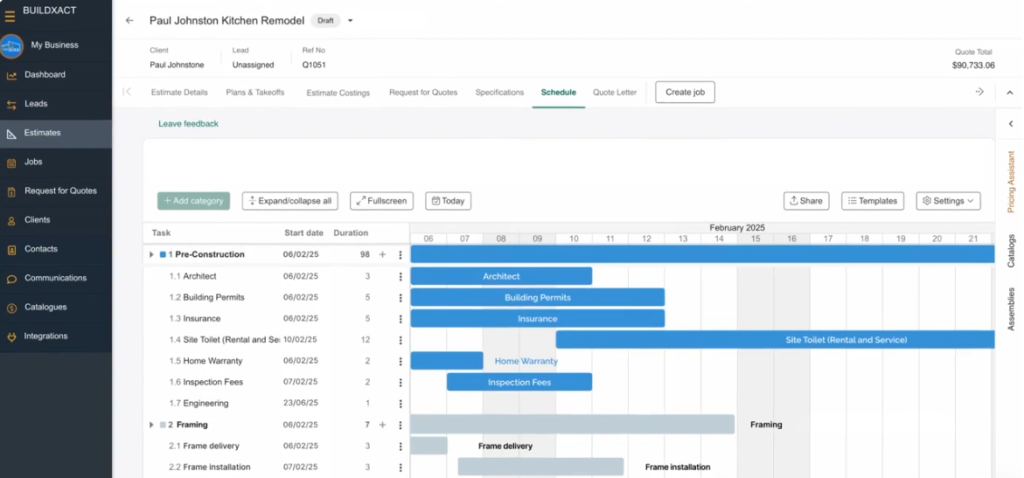Click the Leave feedback link
The width and height of the screenshot is (1024, 478).
click(x=188, y=123)
